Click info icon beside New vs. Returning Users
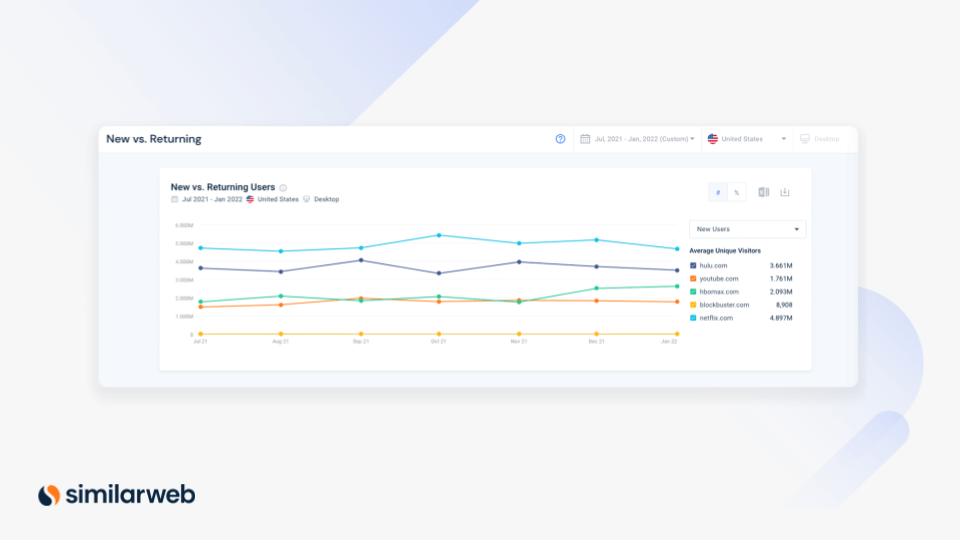960x540 pixels. pyautogui.click(x=283, y=188)
